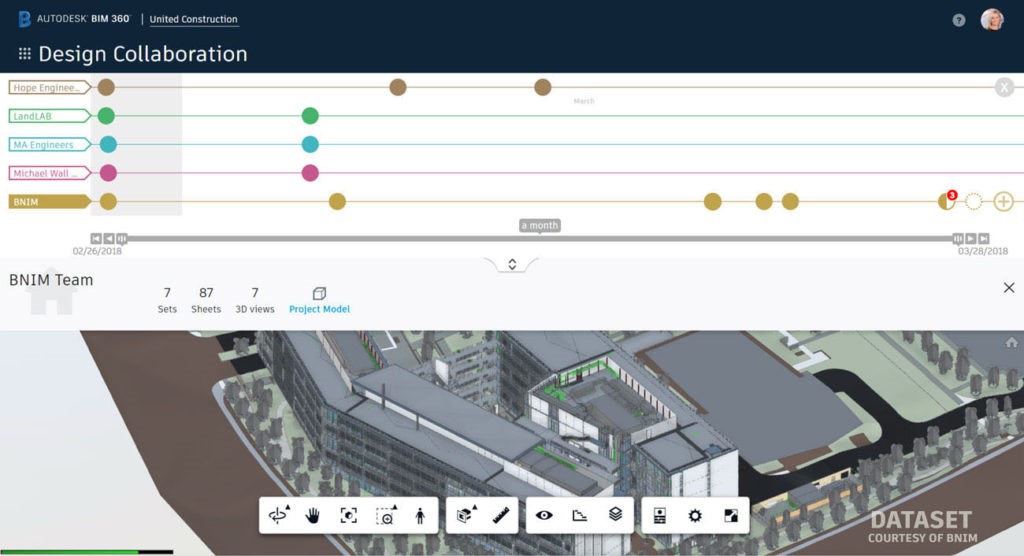Open the Model Browser layers icon

pyautogui.click(x=615, y=515)
